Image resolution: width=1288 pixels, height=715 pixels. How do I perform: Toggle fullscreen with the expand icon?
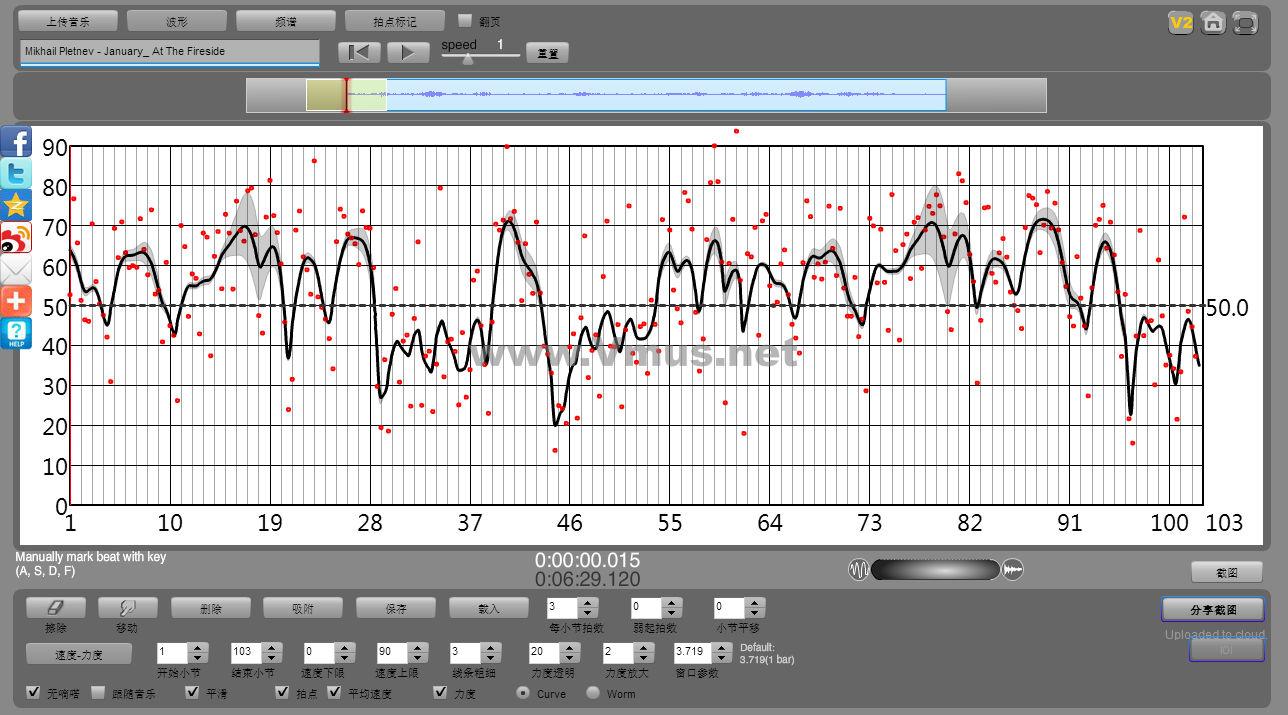[x=1244, y=23]
